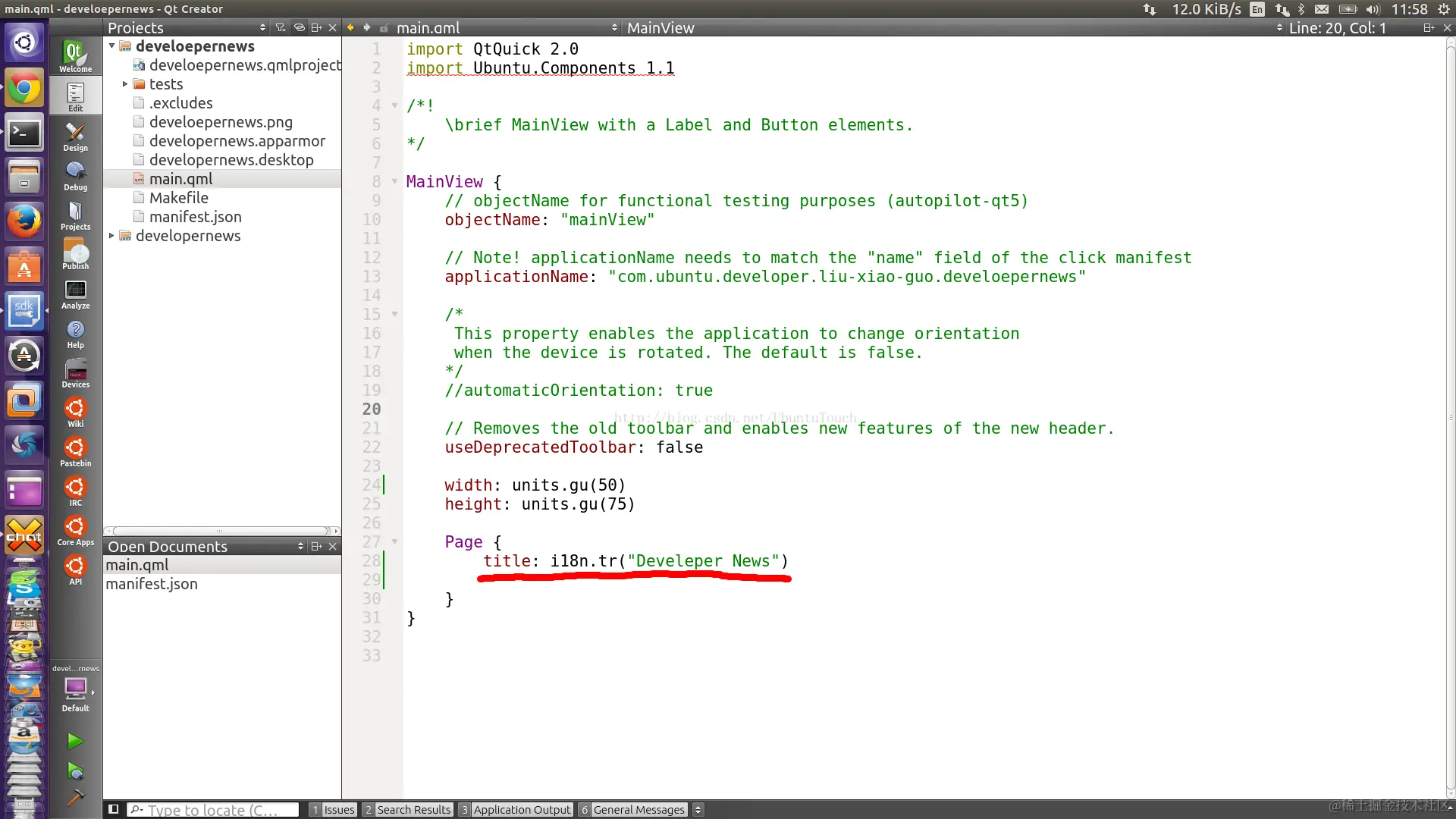Click the Type to locate field

212,809
